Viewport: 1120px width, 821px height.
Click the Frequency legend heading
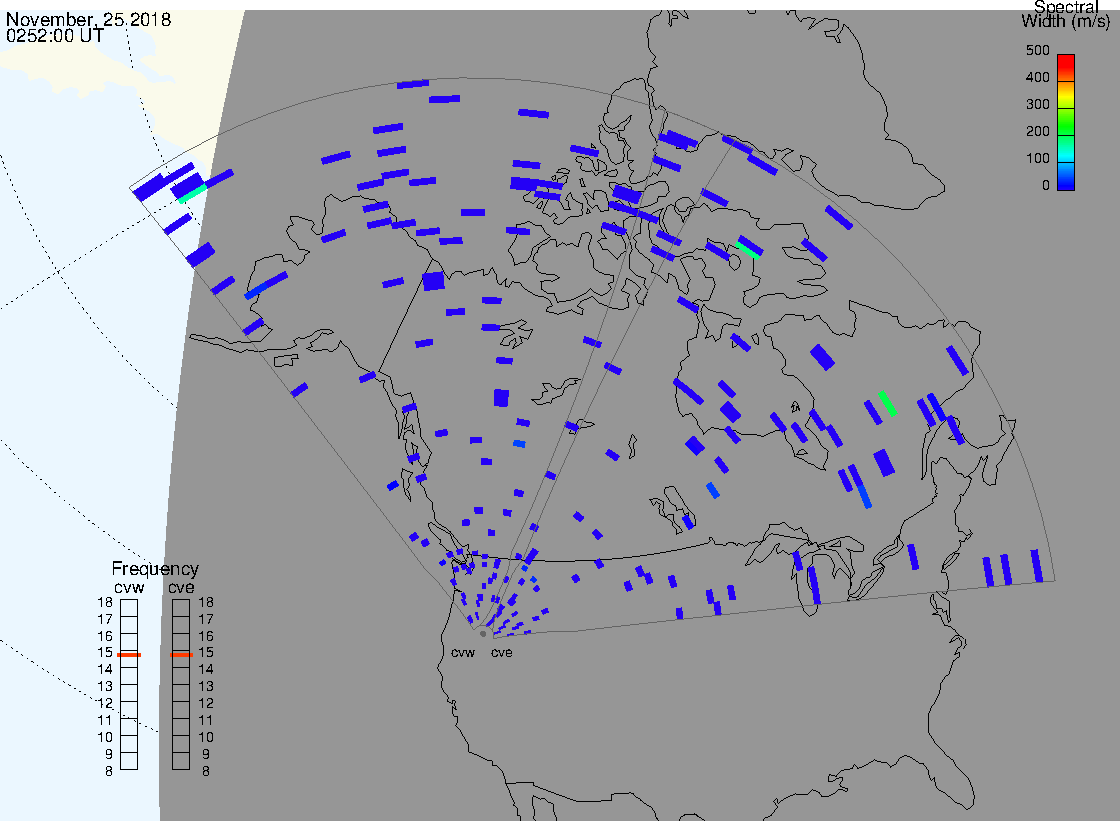click(x=155, y=569)
